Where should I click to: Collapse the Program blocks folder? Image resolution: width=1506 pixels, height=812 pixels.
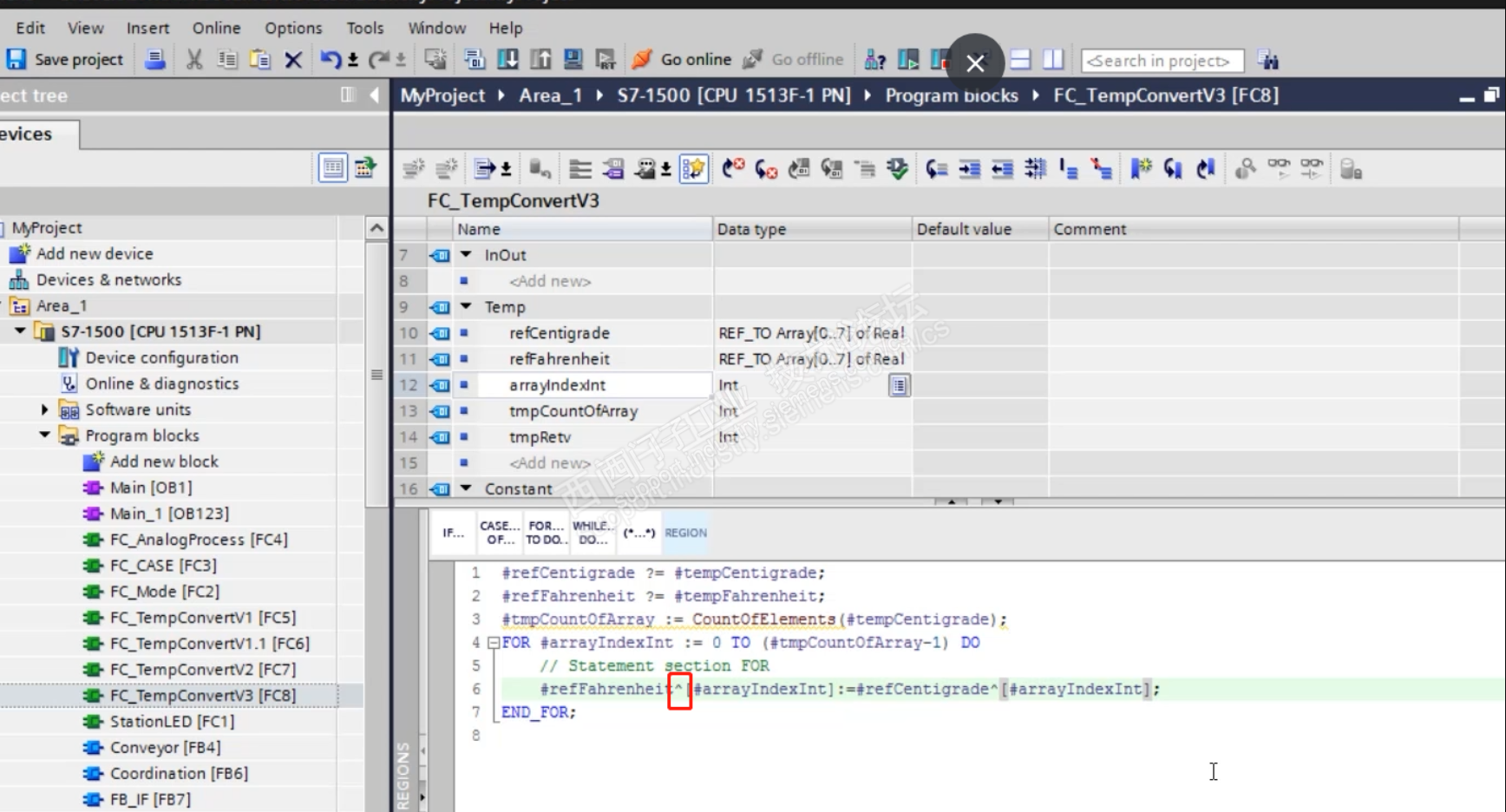[44, 435]
